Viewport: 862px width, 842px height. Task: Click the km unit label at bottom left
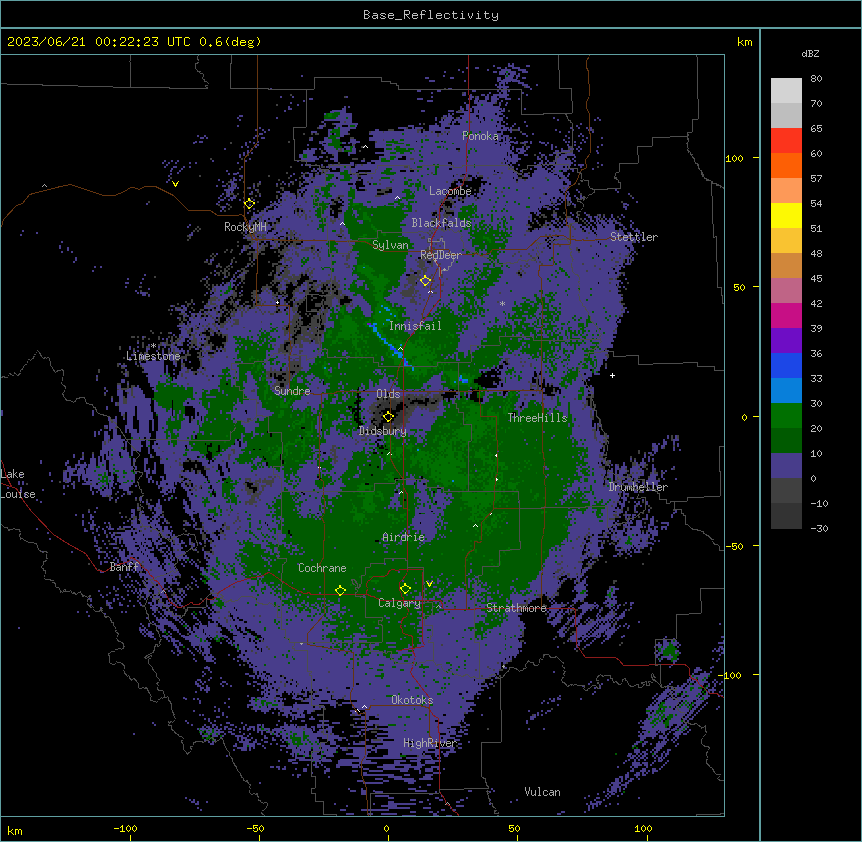click(x=15, y=830)
